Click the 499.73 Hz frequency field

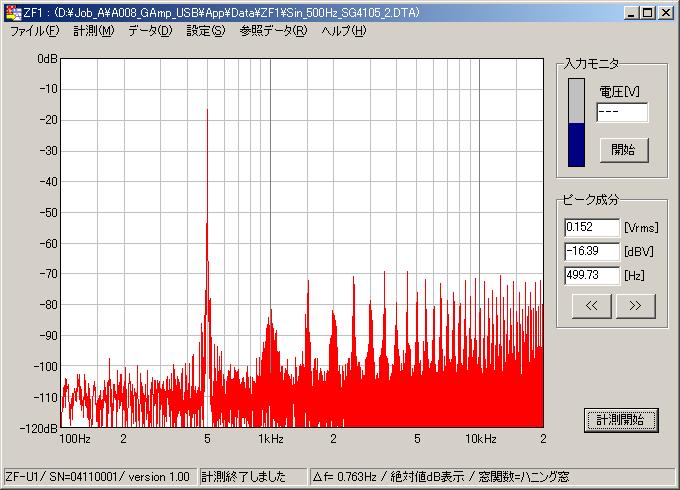pos(592,275)
